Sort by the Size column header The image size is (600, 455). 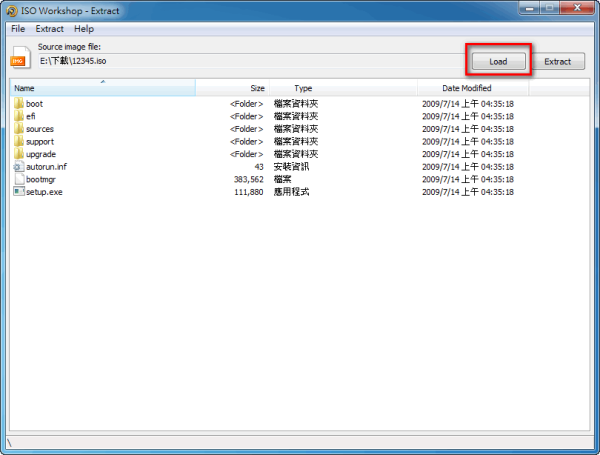[x=232, y=88]
